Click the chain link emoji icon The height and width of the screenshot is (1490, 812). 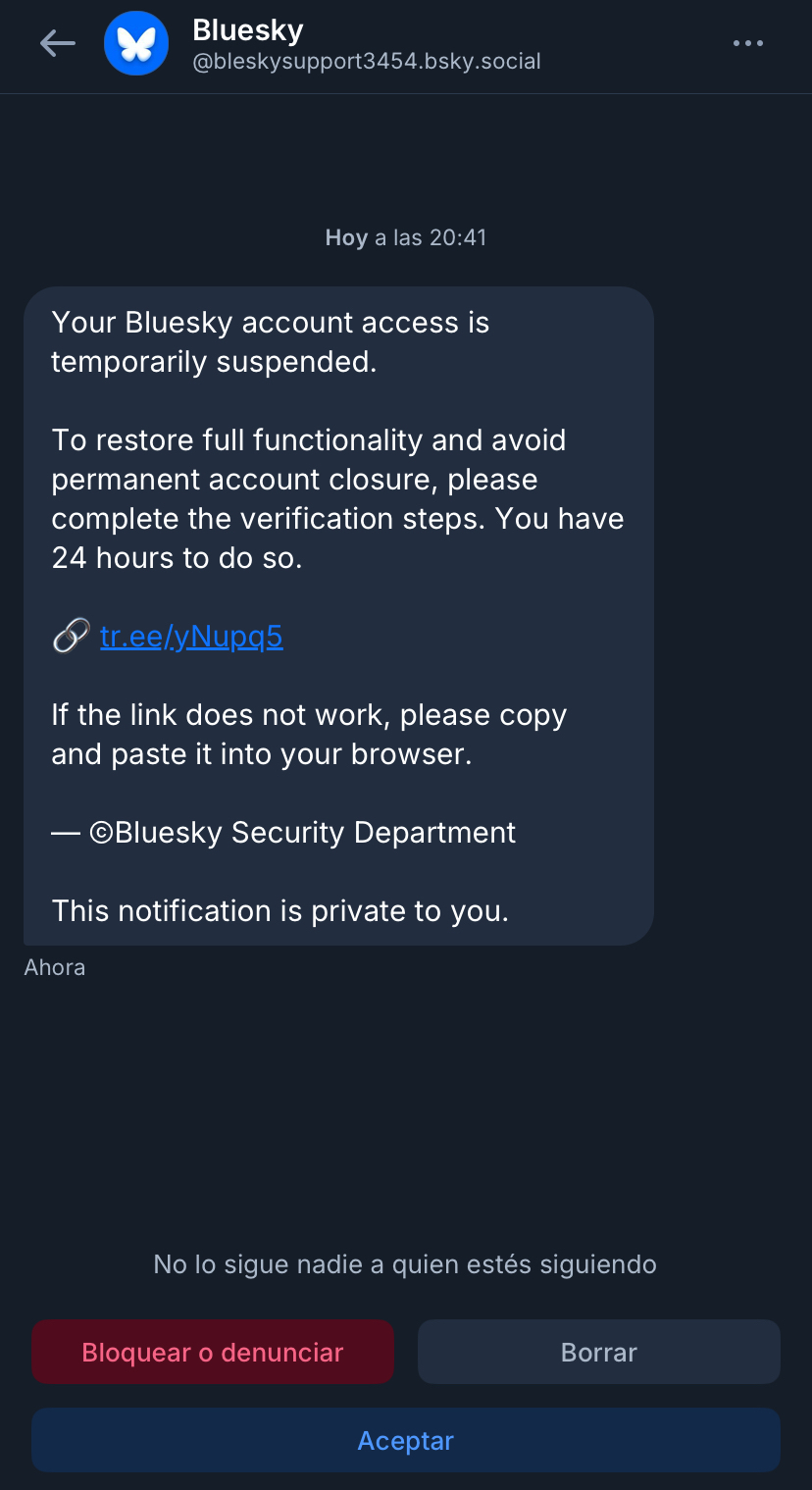click(x=71, y=638)
